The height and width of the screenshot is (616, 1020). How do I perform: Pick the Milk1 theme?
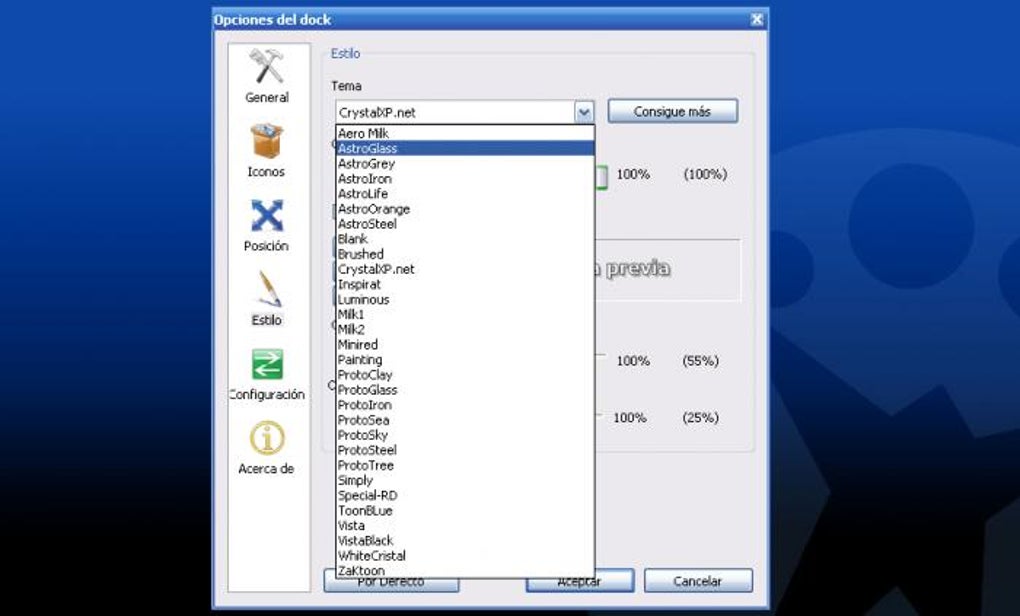(465, 314)
